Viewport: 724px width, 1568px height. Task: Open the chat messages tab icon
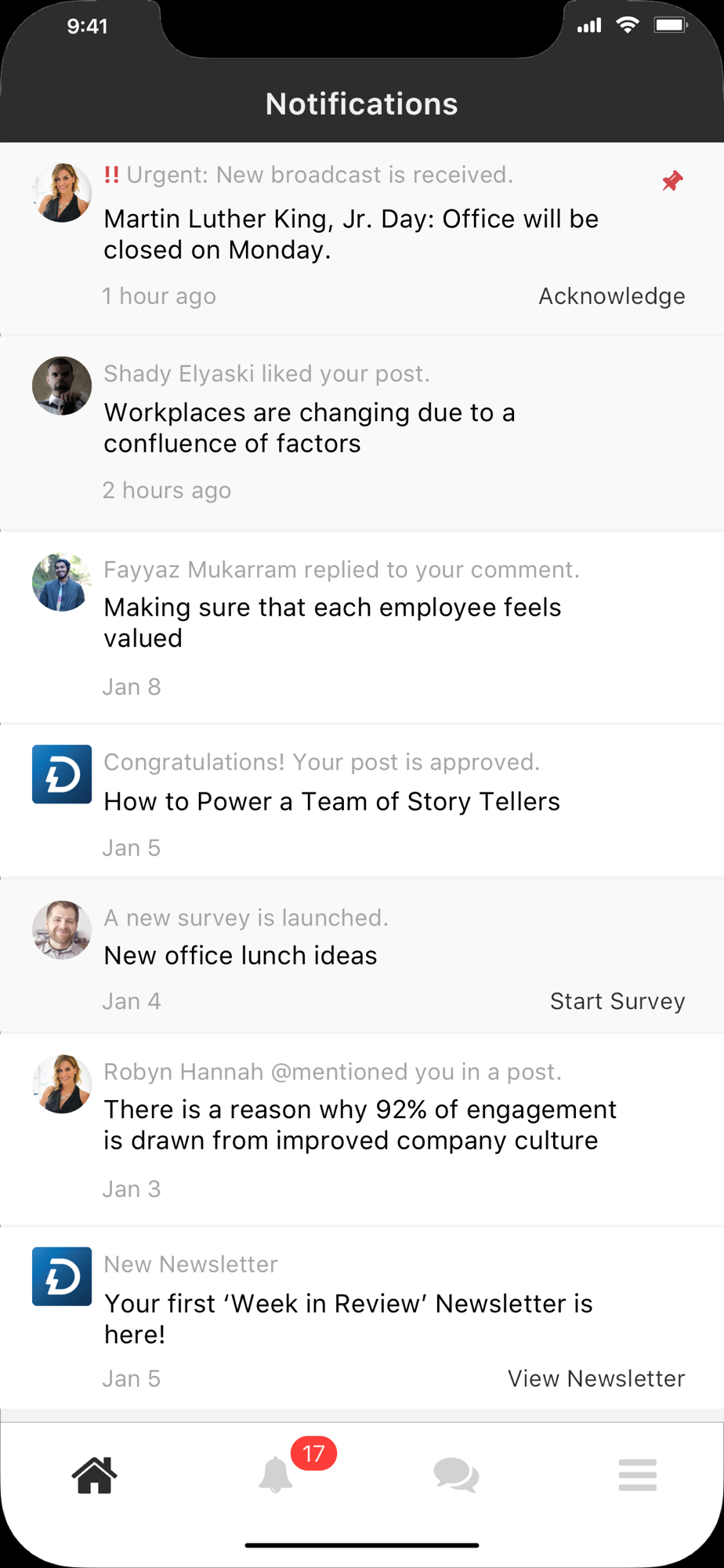pos(456,1475)
